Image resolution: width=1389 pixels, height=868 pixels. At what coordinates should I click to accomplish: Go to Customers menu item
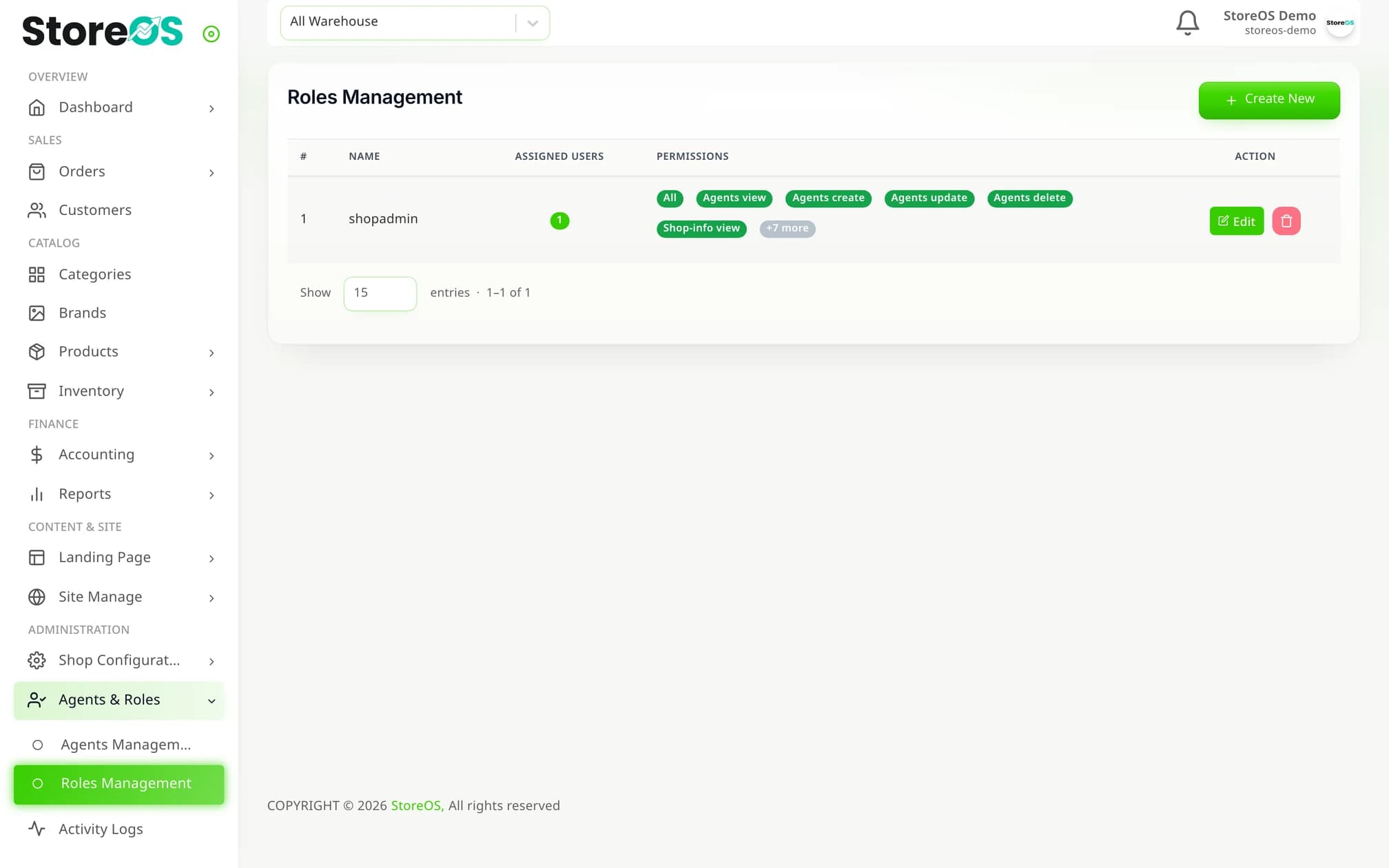pos(119,210)
